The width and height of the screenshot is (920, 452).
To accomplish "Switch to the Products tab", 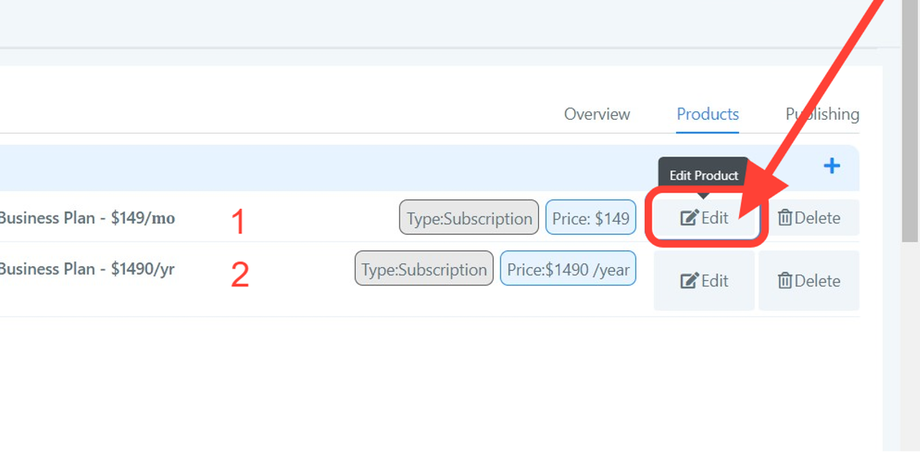I will coord(707,114).
